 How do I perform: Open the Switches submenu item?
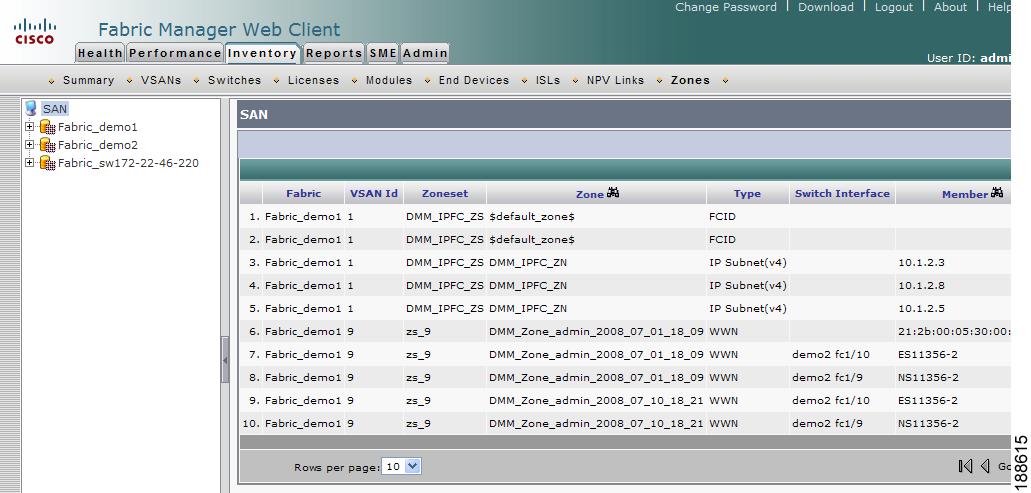(234, 80)
